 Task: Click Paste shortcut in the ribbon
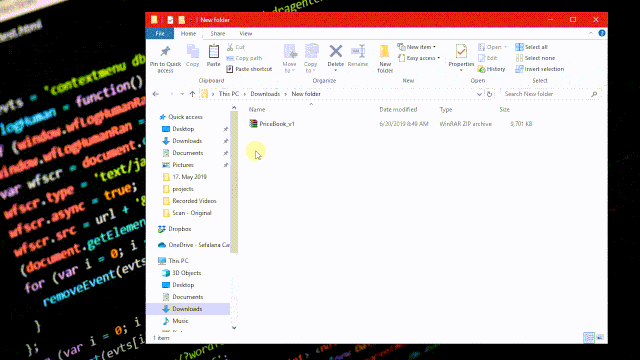(249, 69)
